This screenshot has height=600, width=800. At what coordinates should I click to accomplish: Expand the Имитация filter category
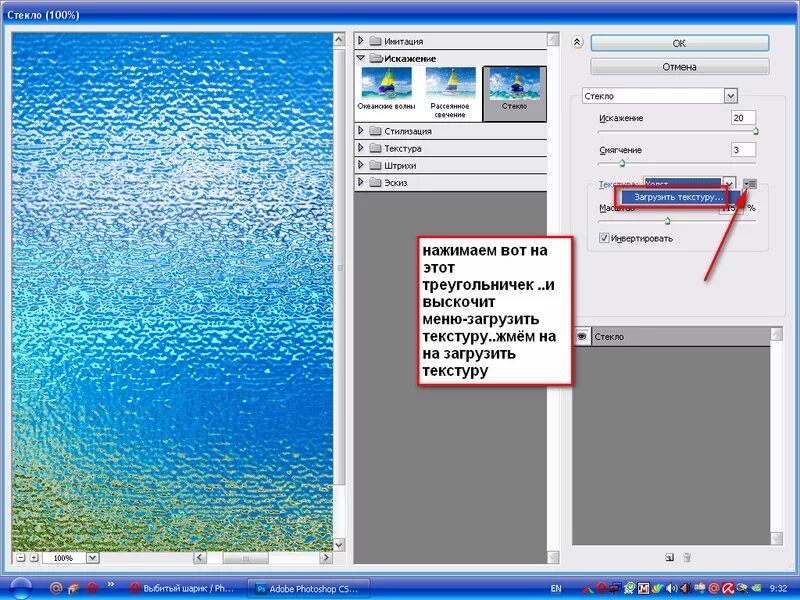361,40
